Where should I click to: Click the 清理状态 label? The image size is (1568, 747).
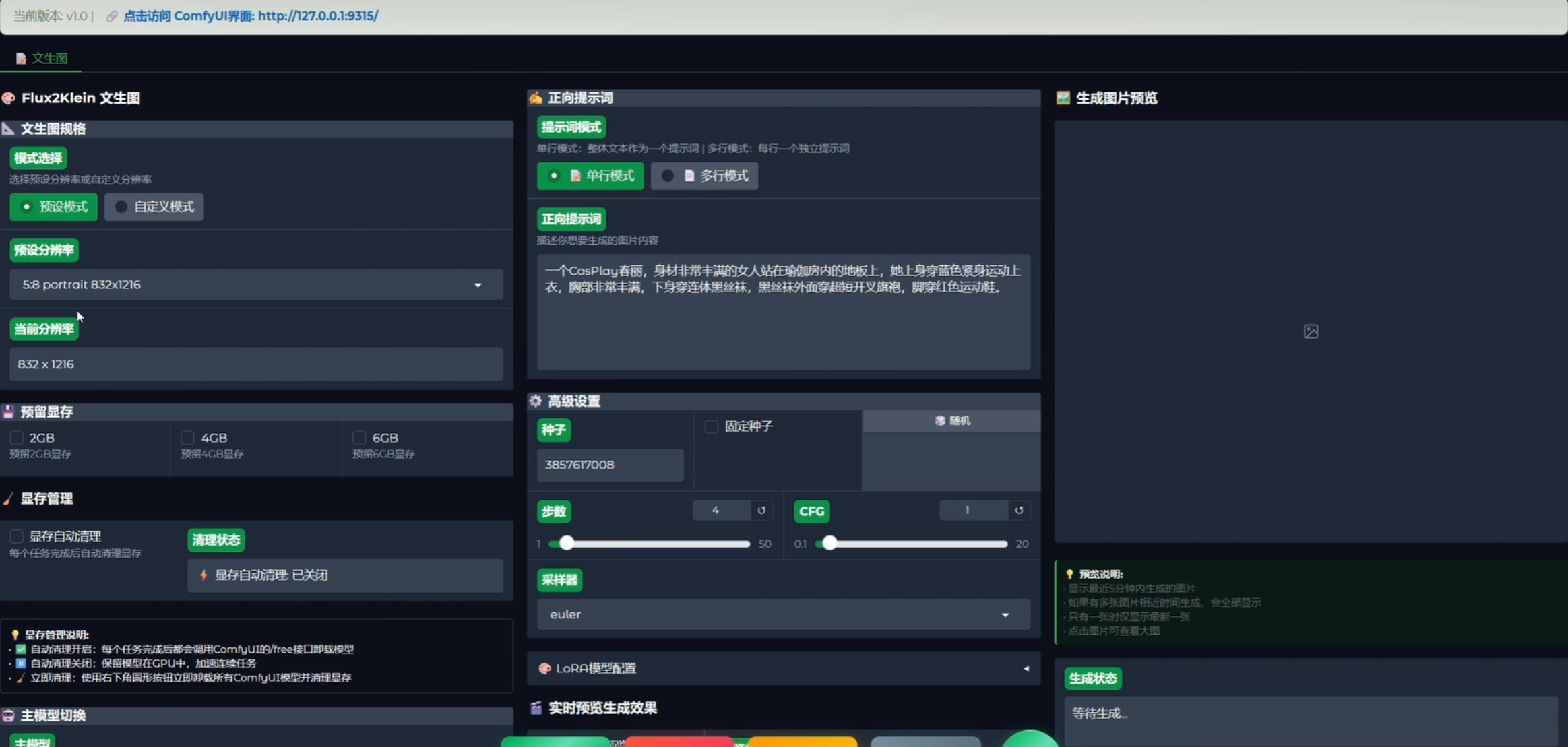tap(216, 540)
